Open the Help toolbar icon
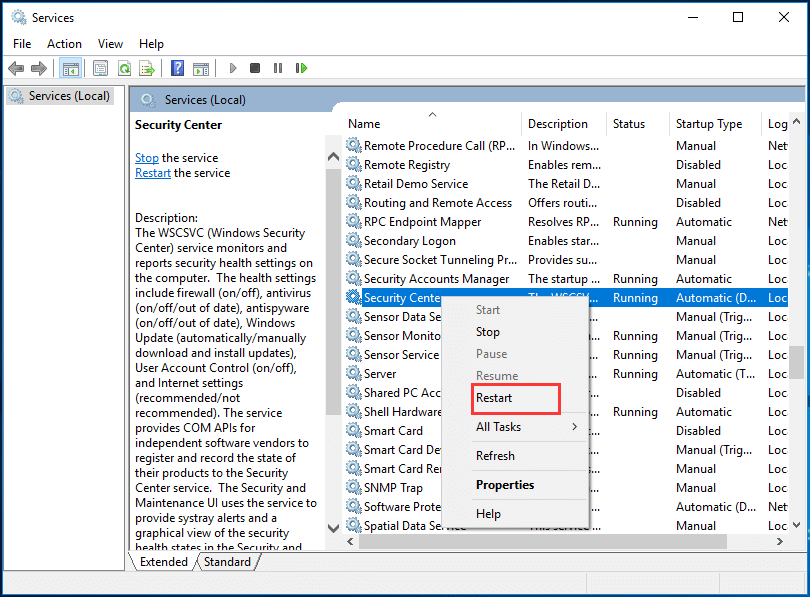This screenshot has height=597, width=810. 177,68
